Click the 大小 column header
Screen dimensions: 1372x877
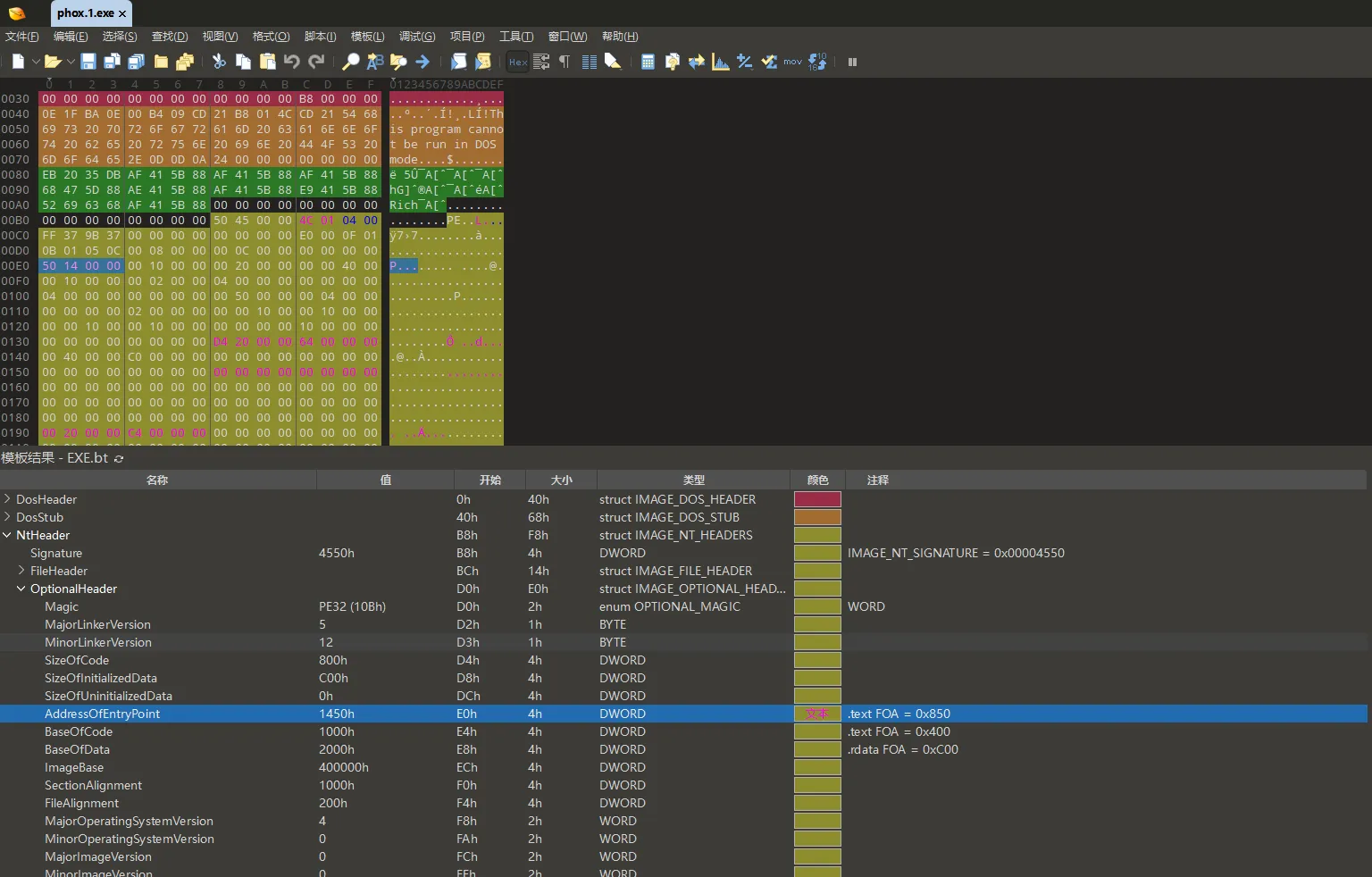[x=561, y=480]
